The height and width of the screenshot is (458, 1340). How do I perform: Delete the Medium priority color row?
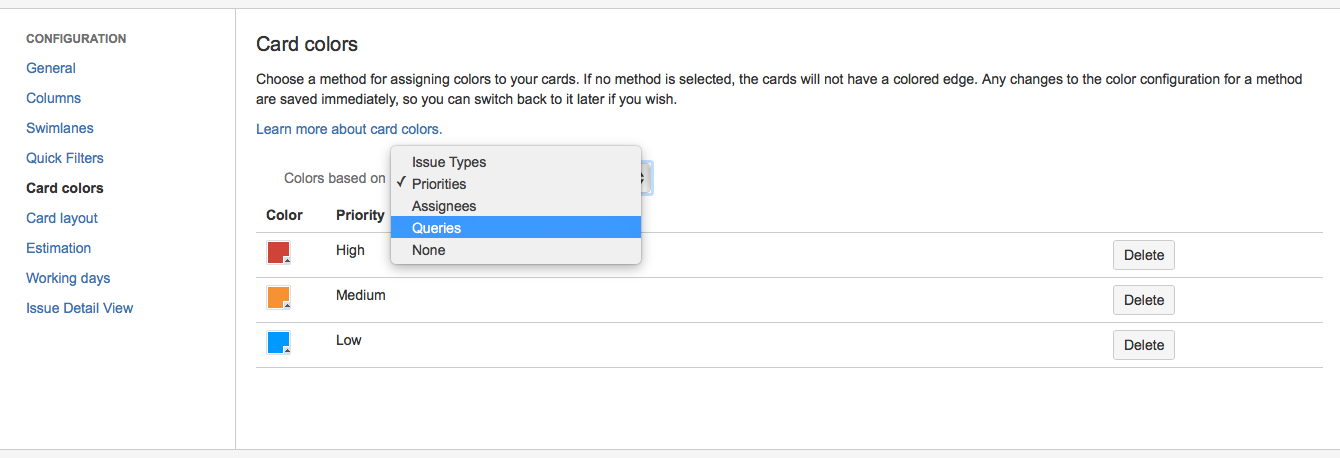(x=1143, y=300)
